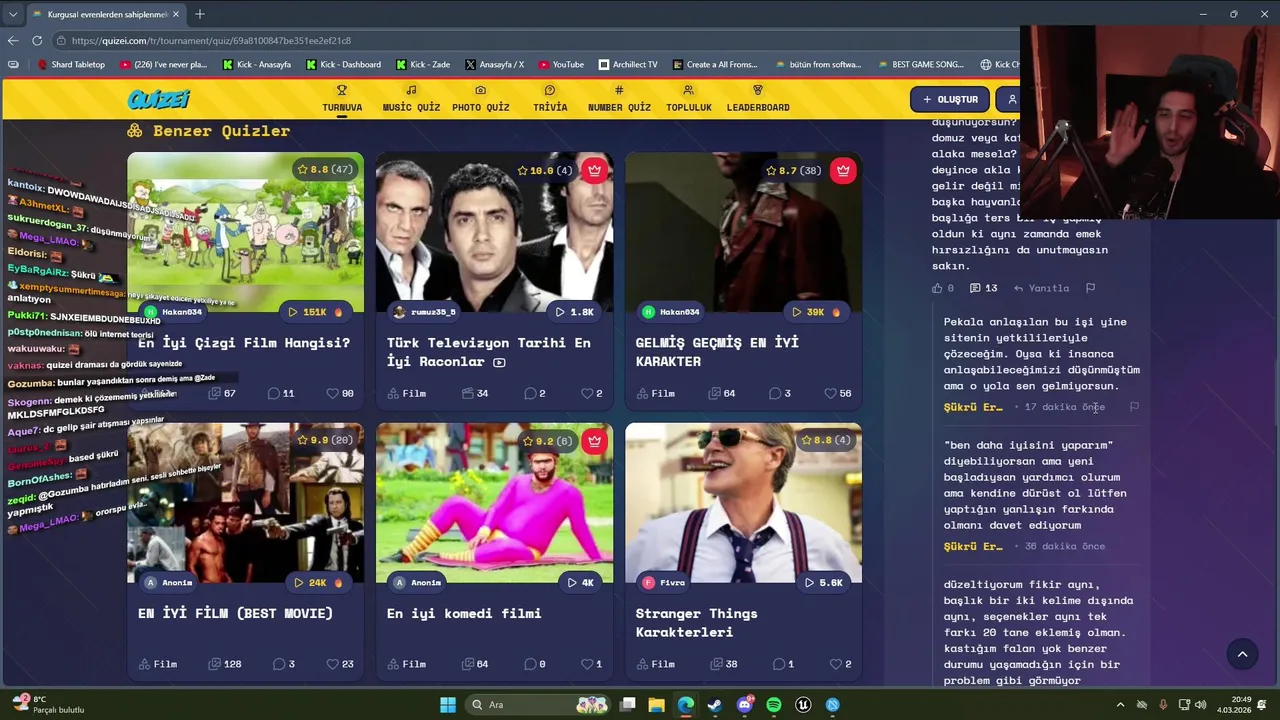Click the crown badge on GELMİŞ GEÇMİŞ card
The width and height of the screenshot is (1280, 720).
[843, 170]
